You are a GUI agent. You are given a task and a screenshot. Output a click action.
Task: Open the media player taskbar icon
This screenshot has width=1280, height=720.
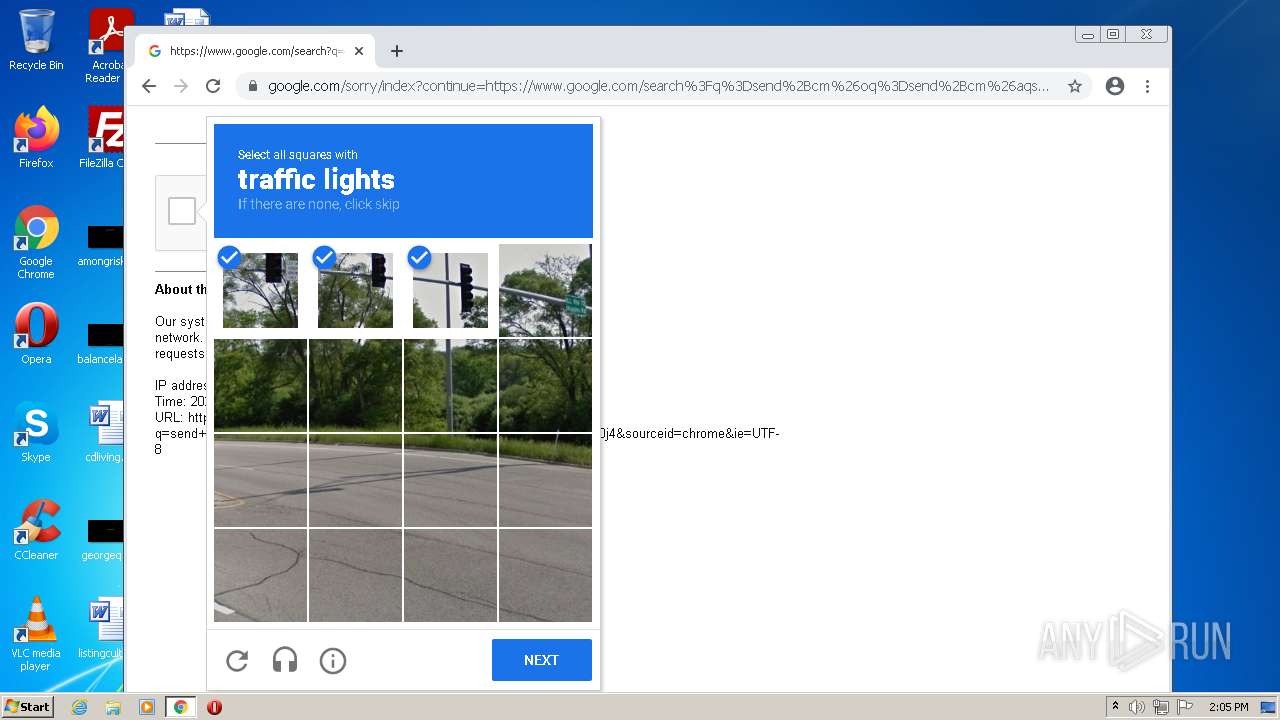147,707
